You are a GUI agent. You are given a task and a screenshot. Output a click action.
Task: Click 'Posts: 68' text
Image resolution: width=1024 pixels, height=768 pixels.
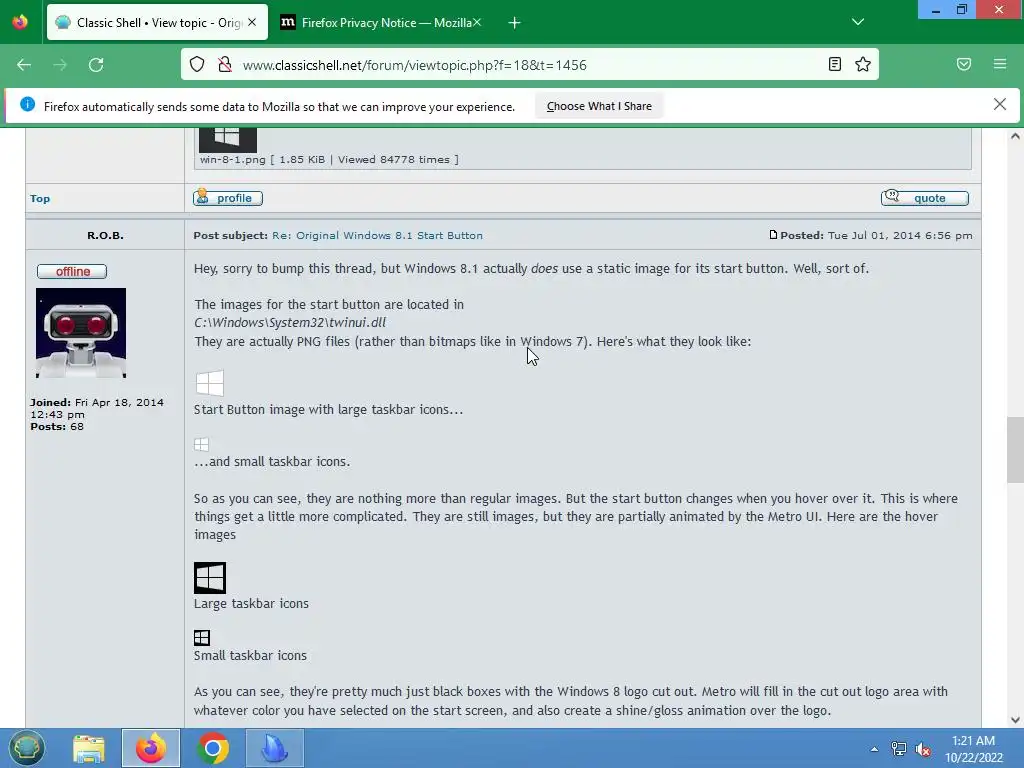(57, 426)
